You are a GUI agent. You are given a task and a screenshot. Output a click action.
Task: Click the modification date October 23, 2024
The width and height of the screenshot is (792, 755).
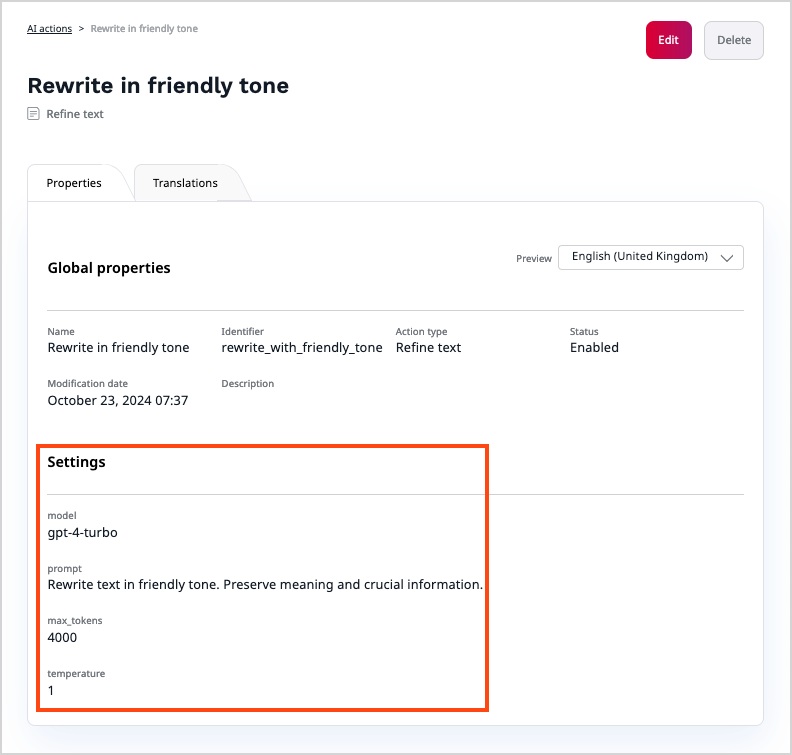[118, 400]
